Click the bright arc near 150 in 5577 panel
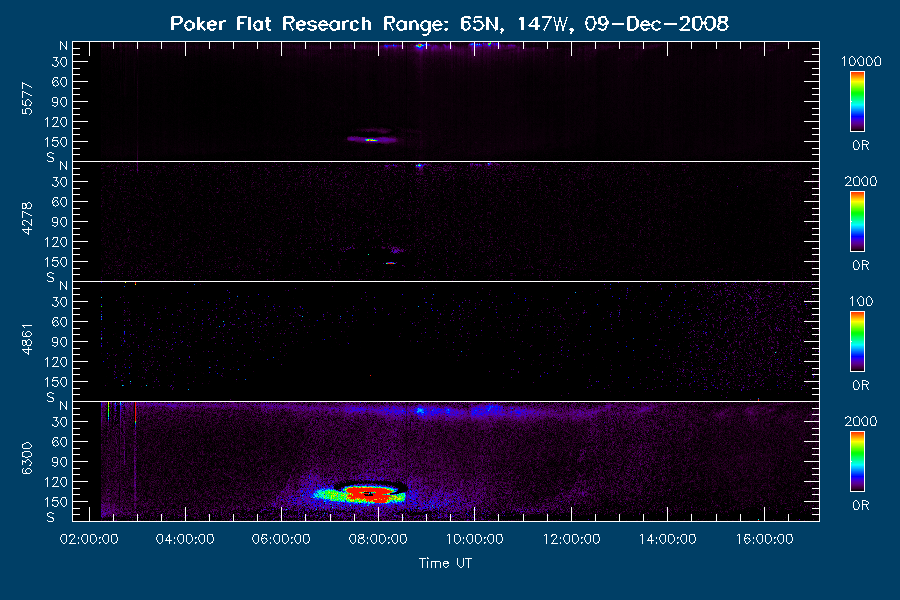This screenshot has height=600, width=900. [371, 140]
